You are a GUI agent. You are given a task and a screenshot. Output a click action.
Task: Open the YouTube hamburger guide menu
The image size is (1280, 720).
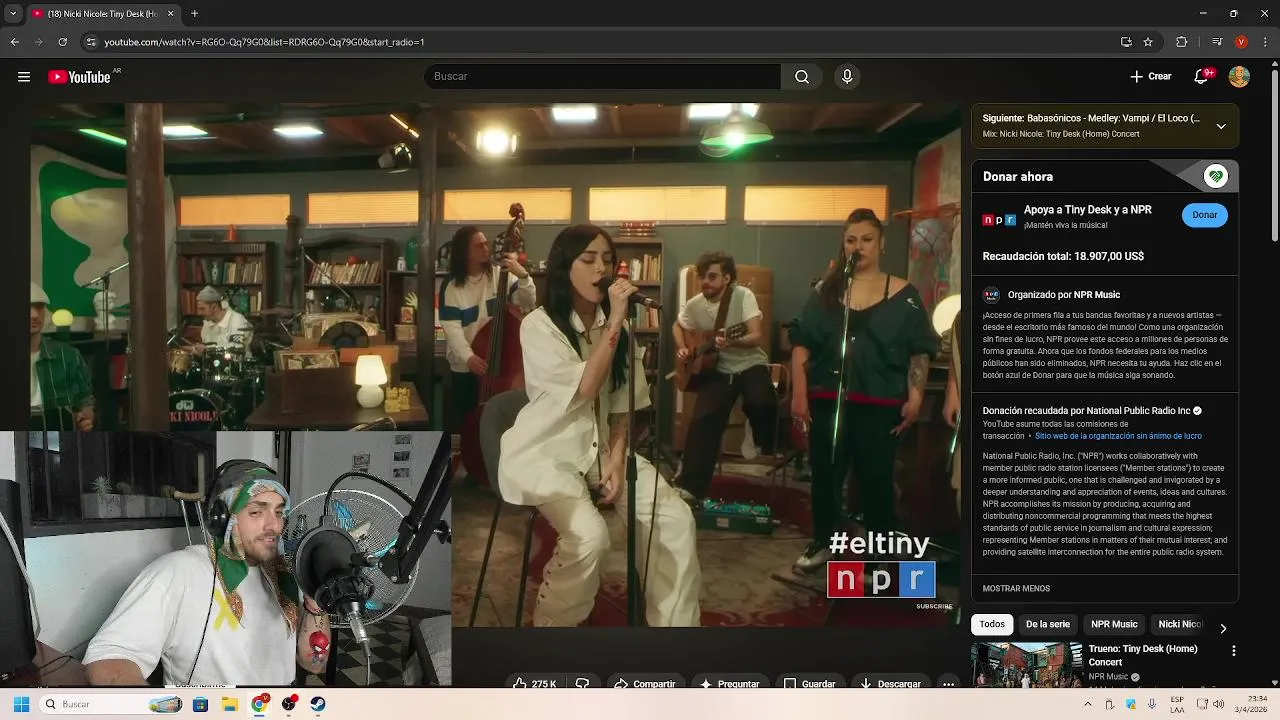pos(24,77)
